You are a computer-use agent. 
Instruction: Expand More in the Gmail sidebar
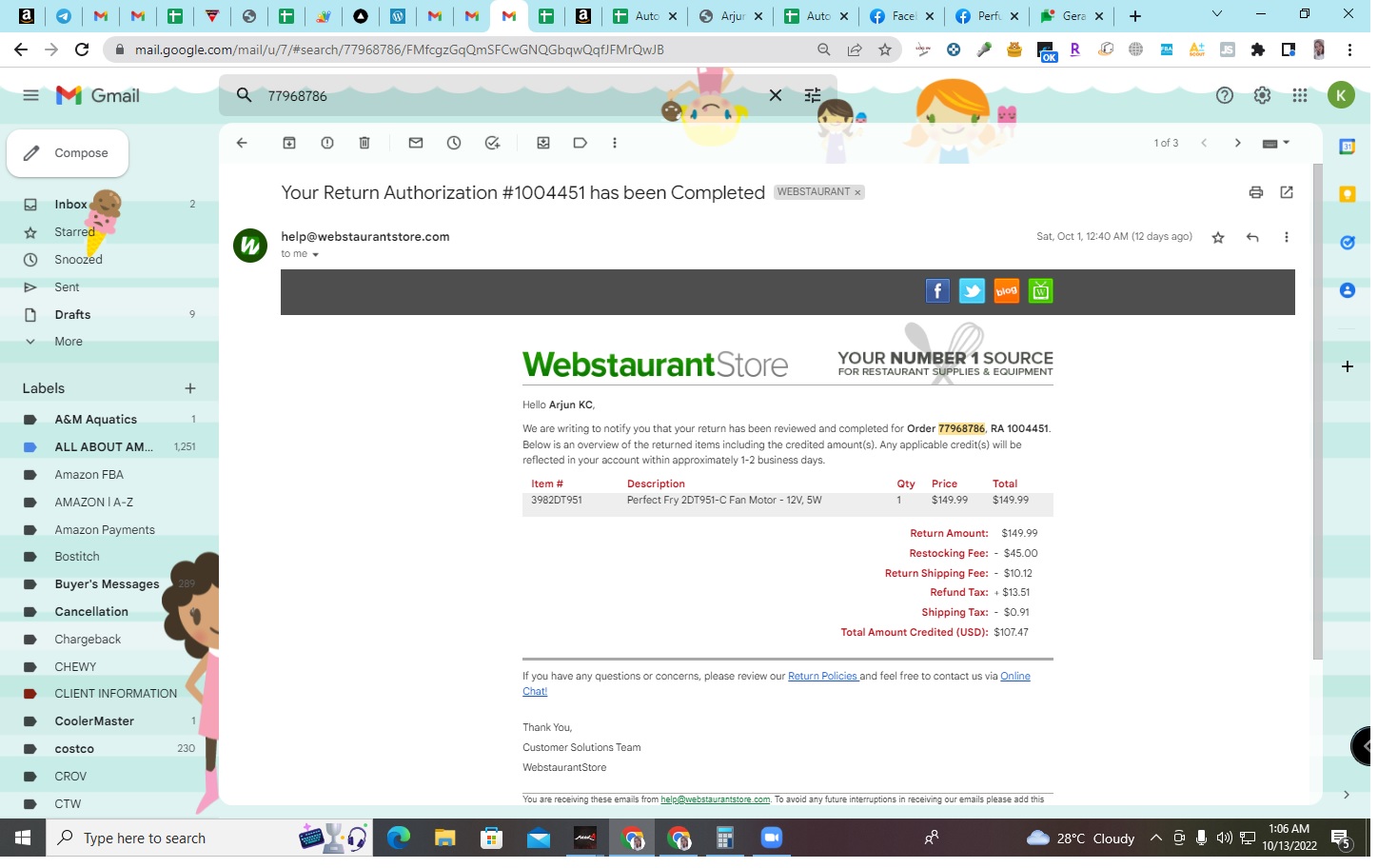(x=69, y=344)
